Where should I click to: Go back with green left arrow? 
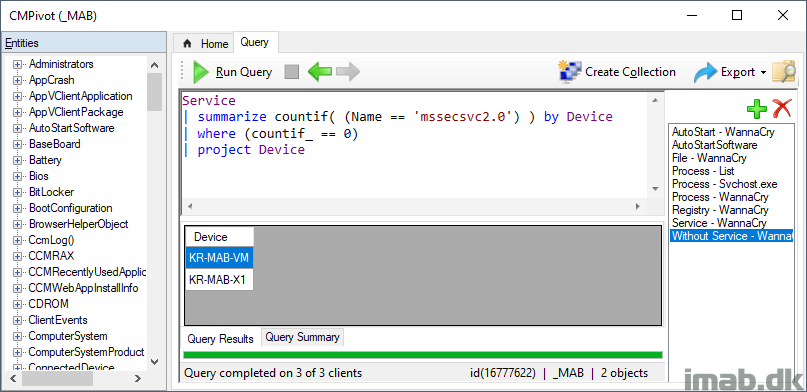[320, 72]
